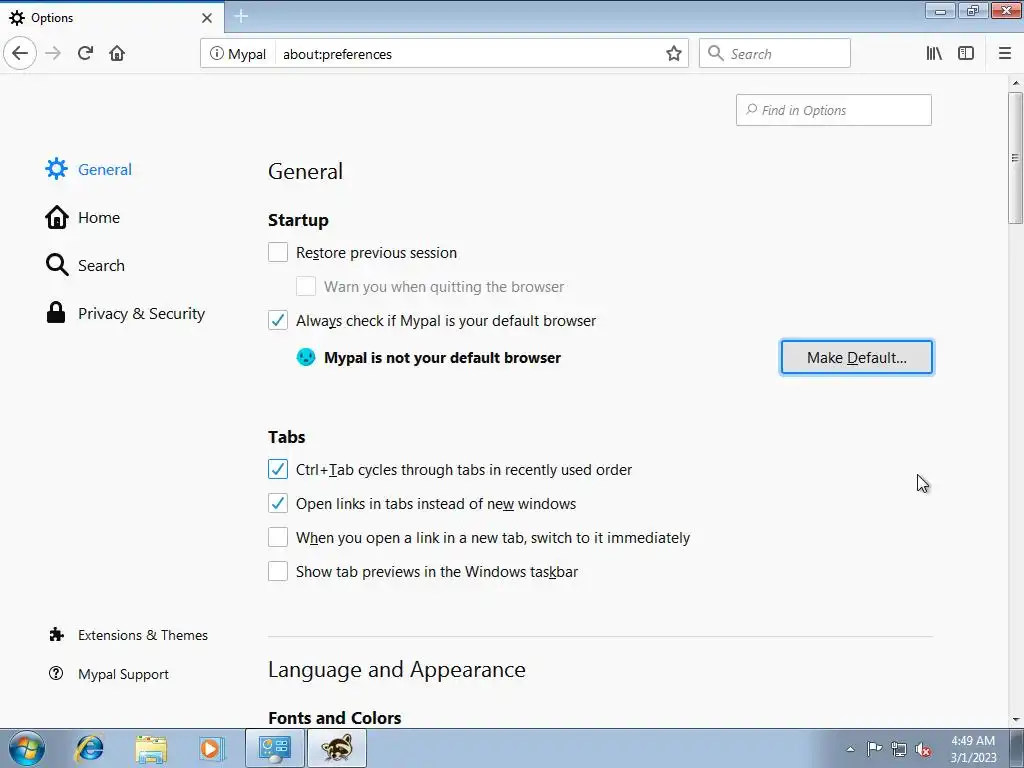Open Home preferences category
Screen dimensions: 1024x768
[x=82, y=217]
